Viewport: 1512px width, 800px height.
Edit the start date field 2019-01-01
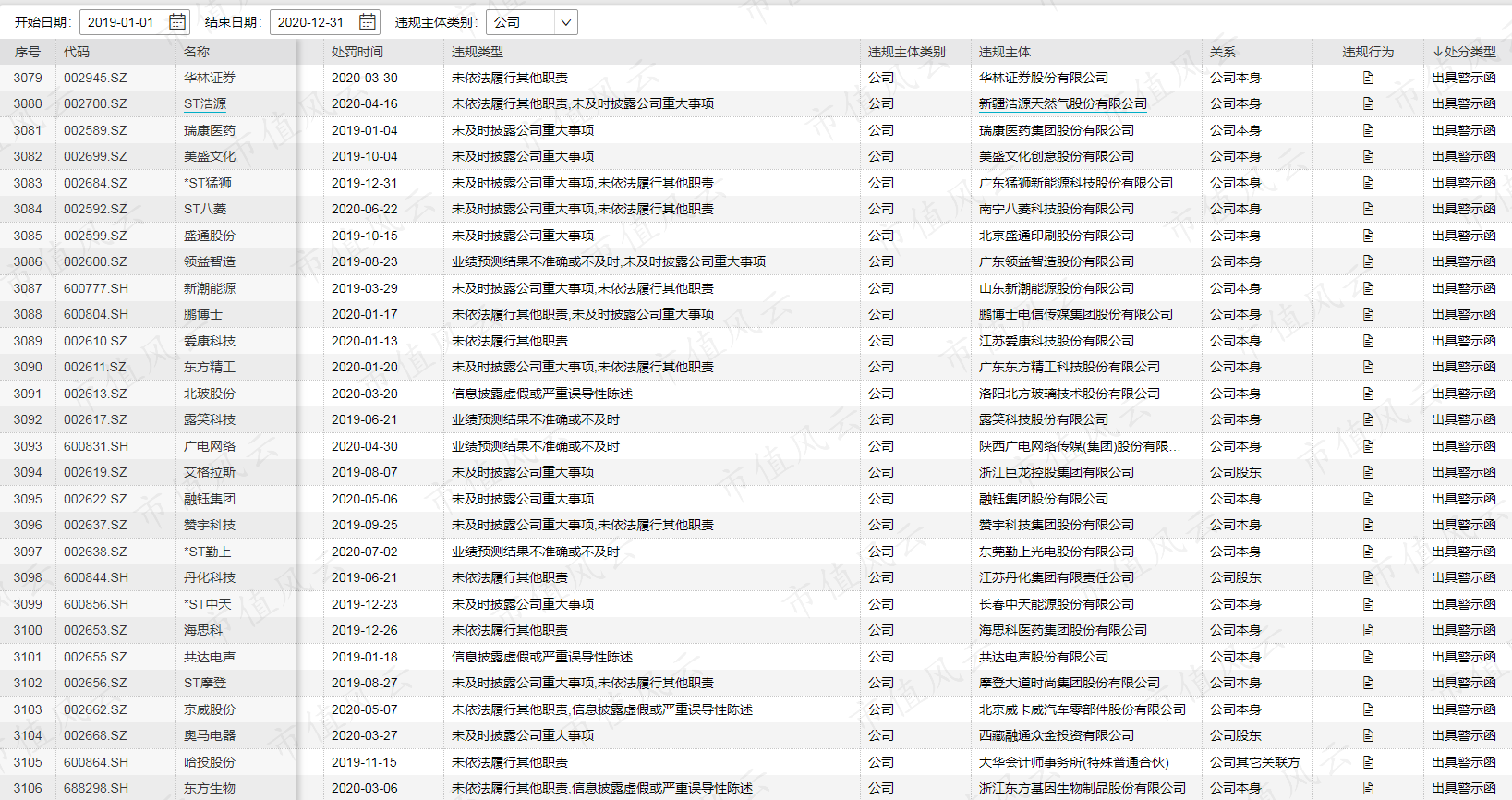(121, 22)
